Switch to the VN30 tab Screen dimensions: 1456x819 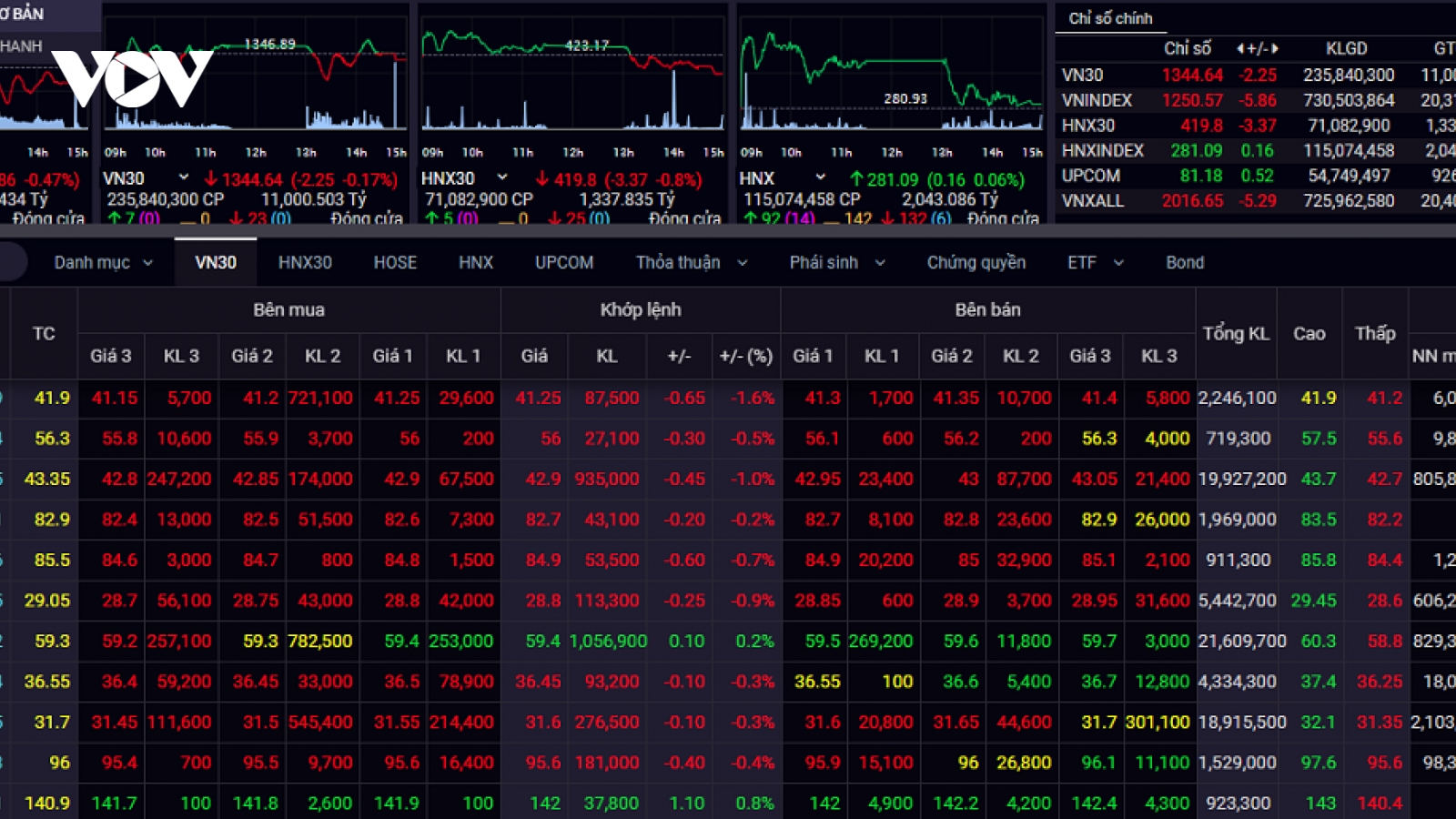216,262
